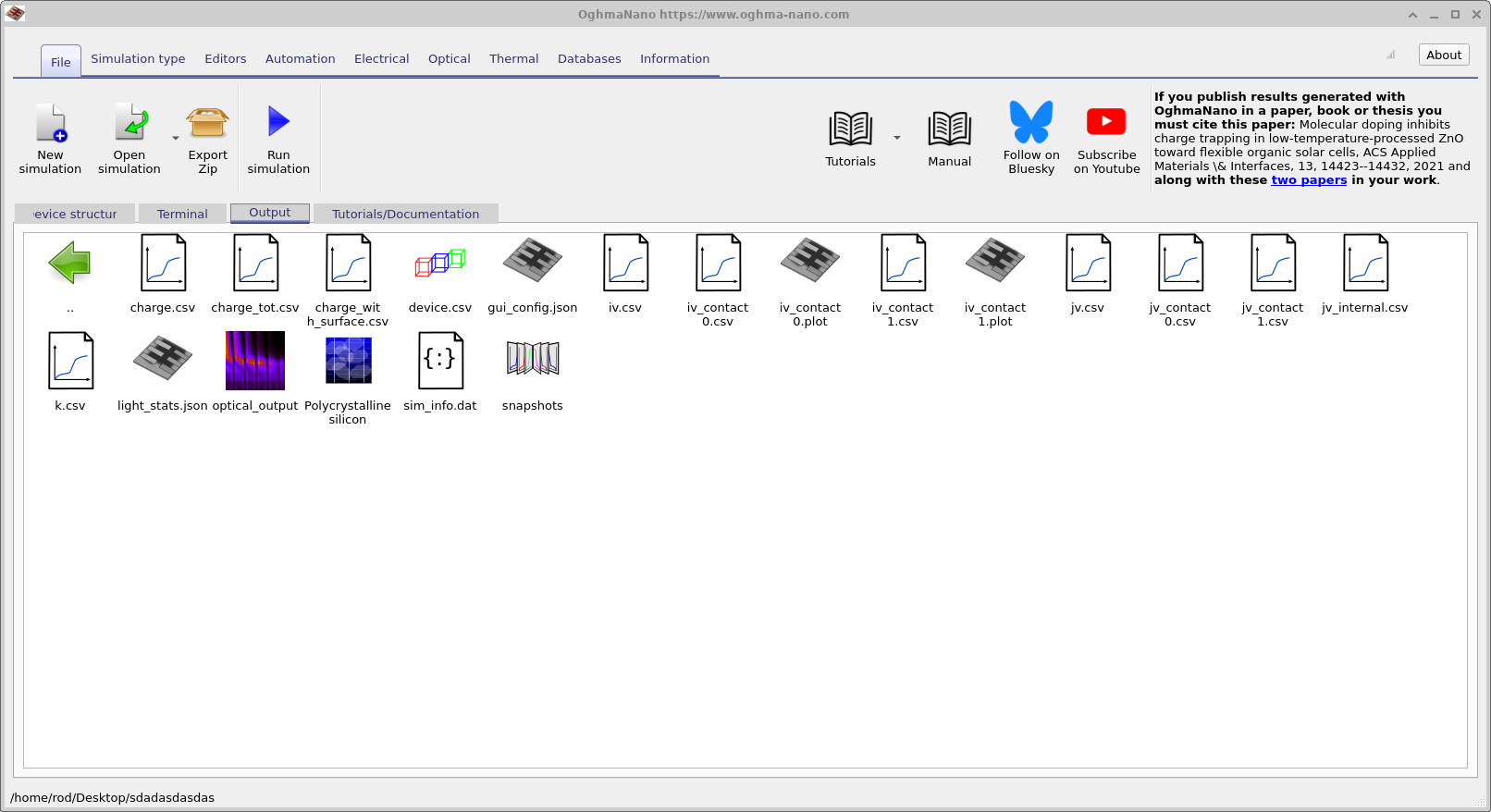Image resolution: width=1491 pixels, height=812 pixels.
Task: Open the Automation ribbon tab
Action: point(301,59)
